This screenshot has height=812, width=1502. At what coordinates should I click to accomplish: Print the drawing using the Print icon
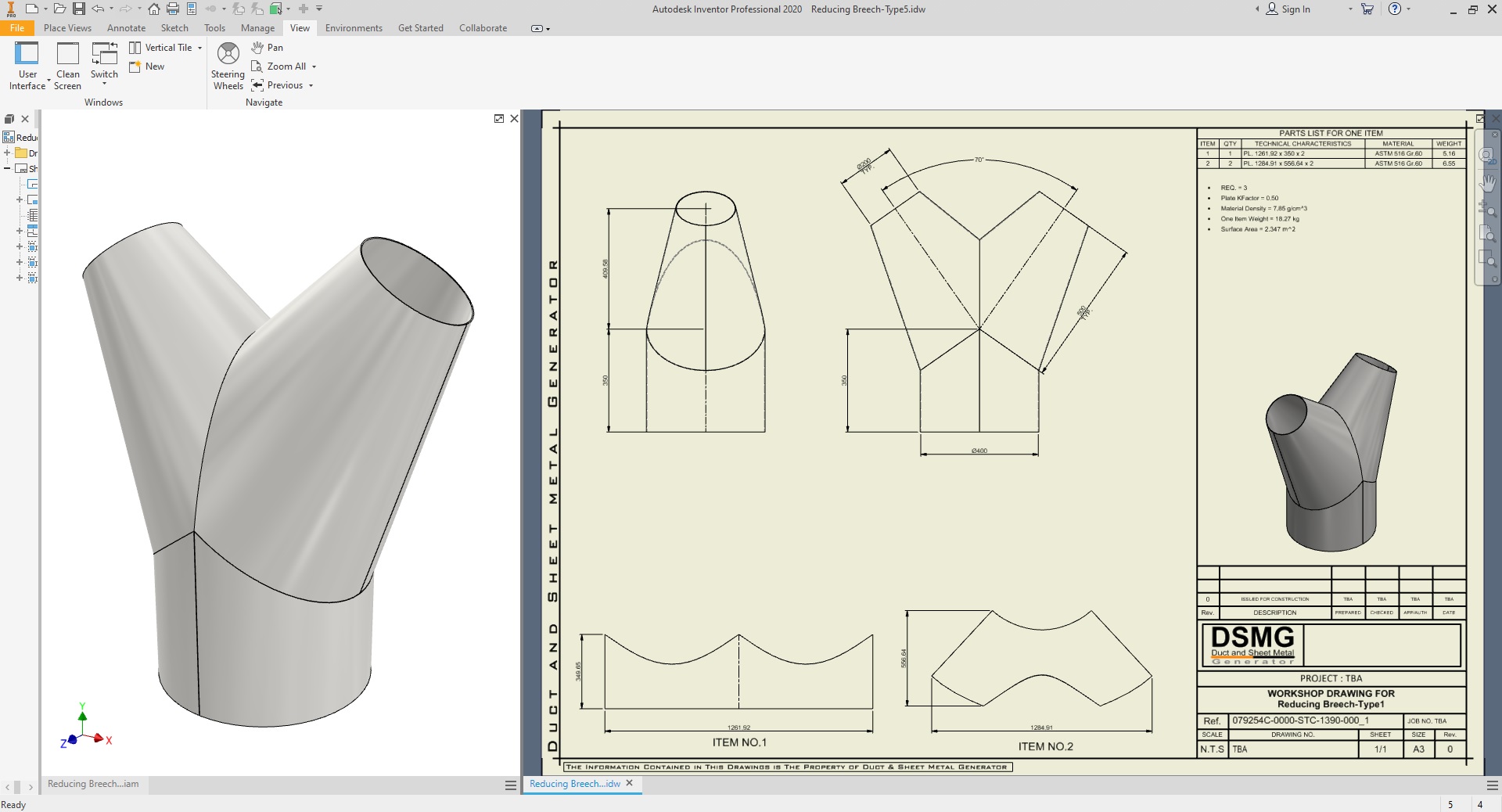tap(172, 9)
